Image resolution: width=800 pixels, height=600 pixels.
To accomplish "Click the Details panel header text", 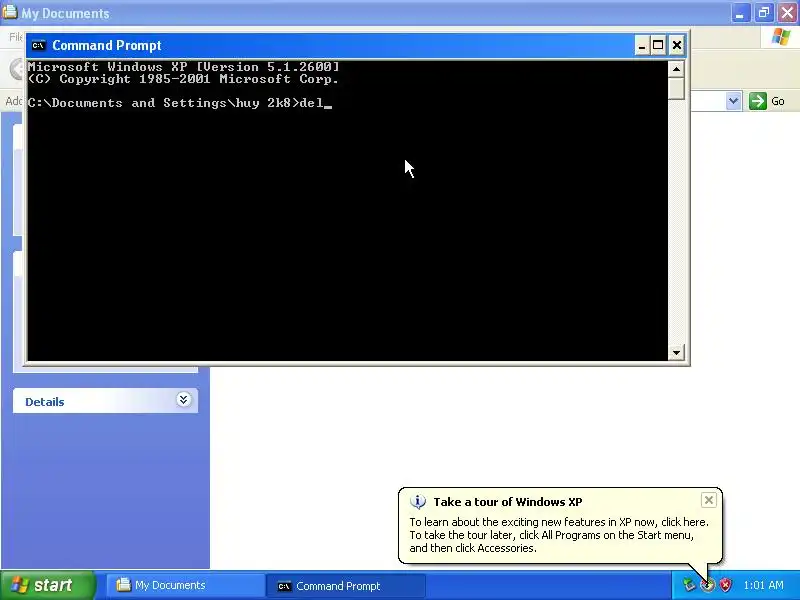I will [45, 402].
